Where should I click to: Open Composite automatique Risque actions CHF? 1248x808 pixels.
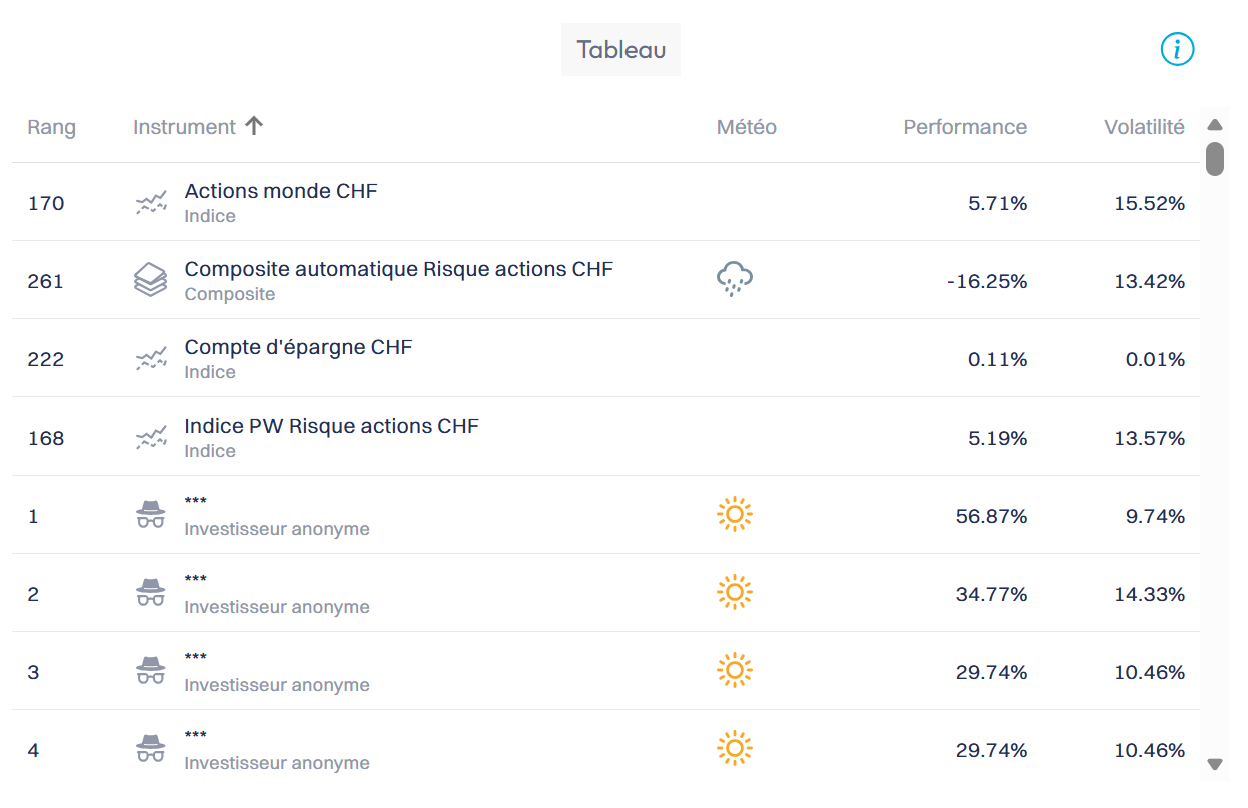(398, 269)
